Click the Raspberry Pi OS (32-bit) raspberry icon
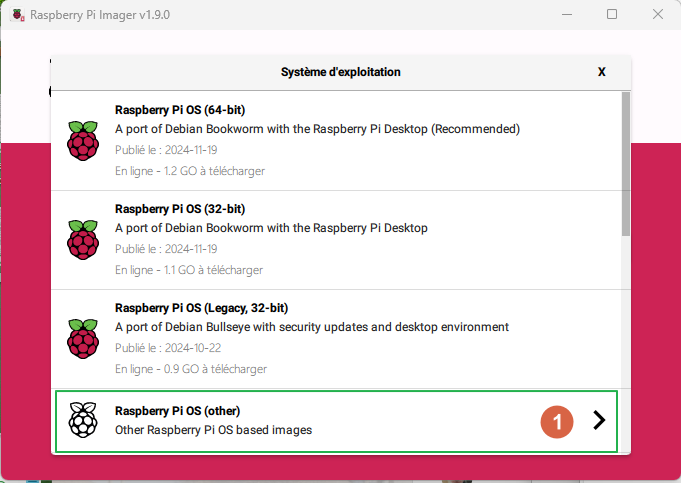This screenshot has width=681, height=483. coord(83,239)
